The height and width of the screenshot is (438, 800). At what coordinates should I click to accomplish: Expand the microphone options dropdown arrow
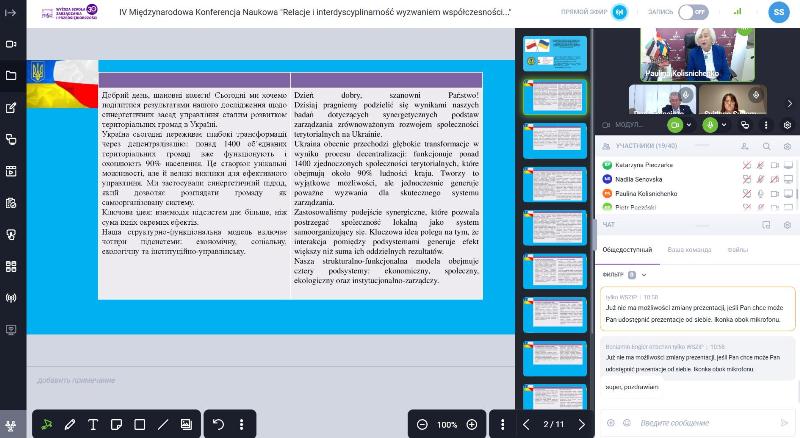(x=725, y=125)
